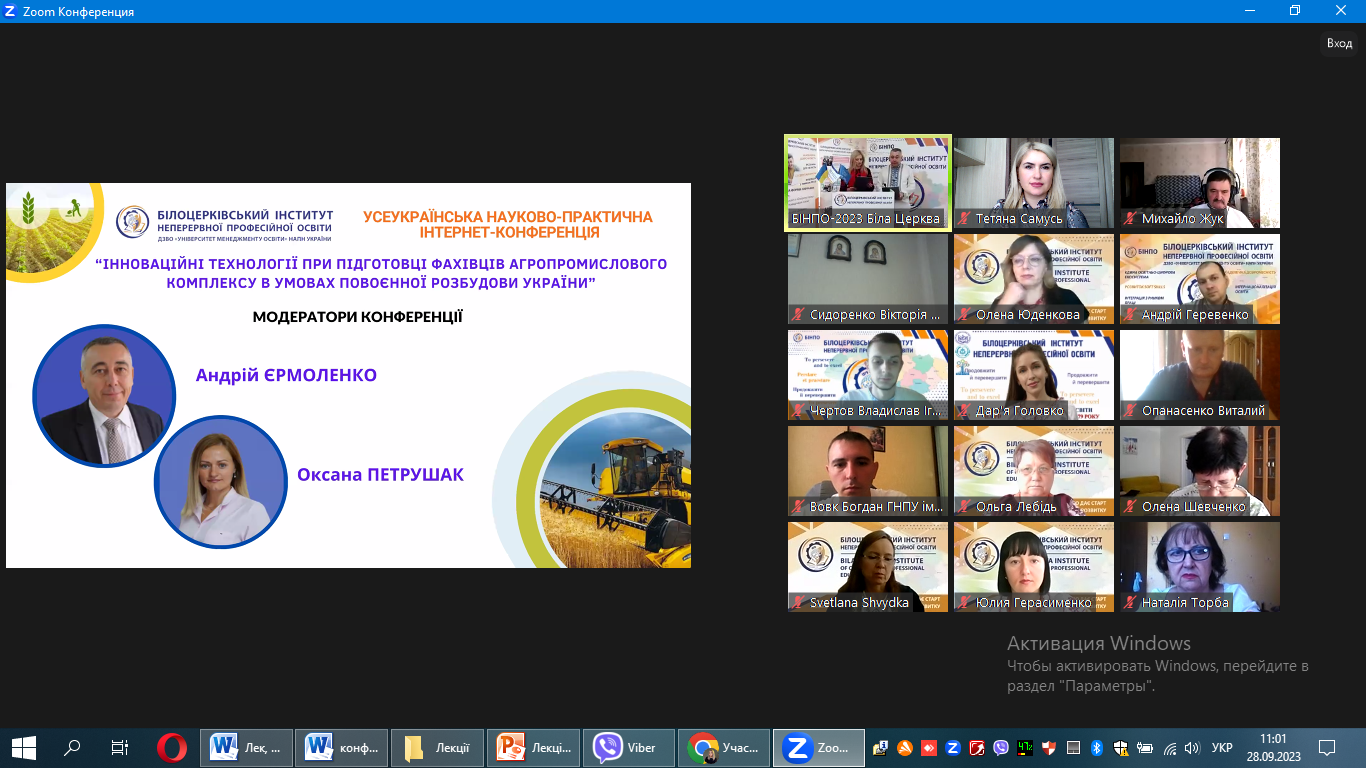Open the Windows Start menu
This screenshot has height=768, width=1366.
click(23, 747)
